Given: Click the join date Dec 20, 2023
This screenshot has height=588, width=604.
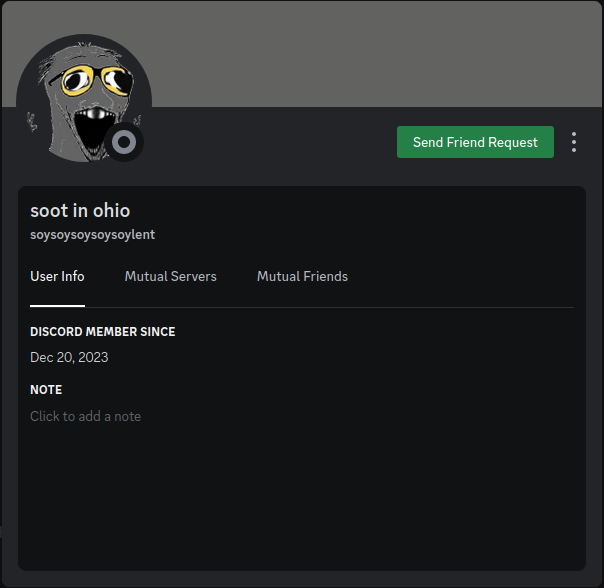Looking at the screenshot, I should pyautogui.click(x=69, y=357).
